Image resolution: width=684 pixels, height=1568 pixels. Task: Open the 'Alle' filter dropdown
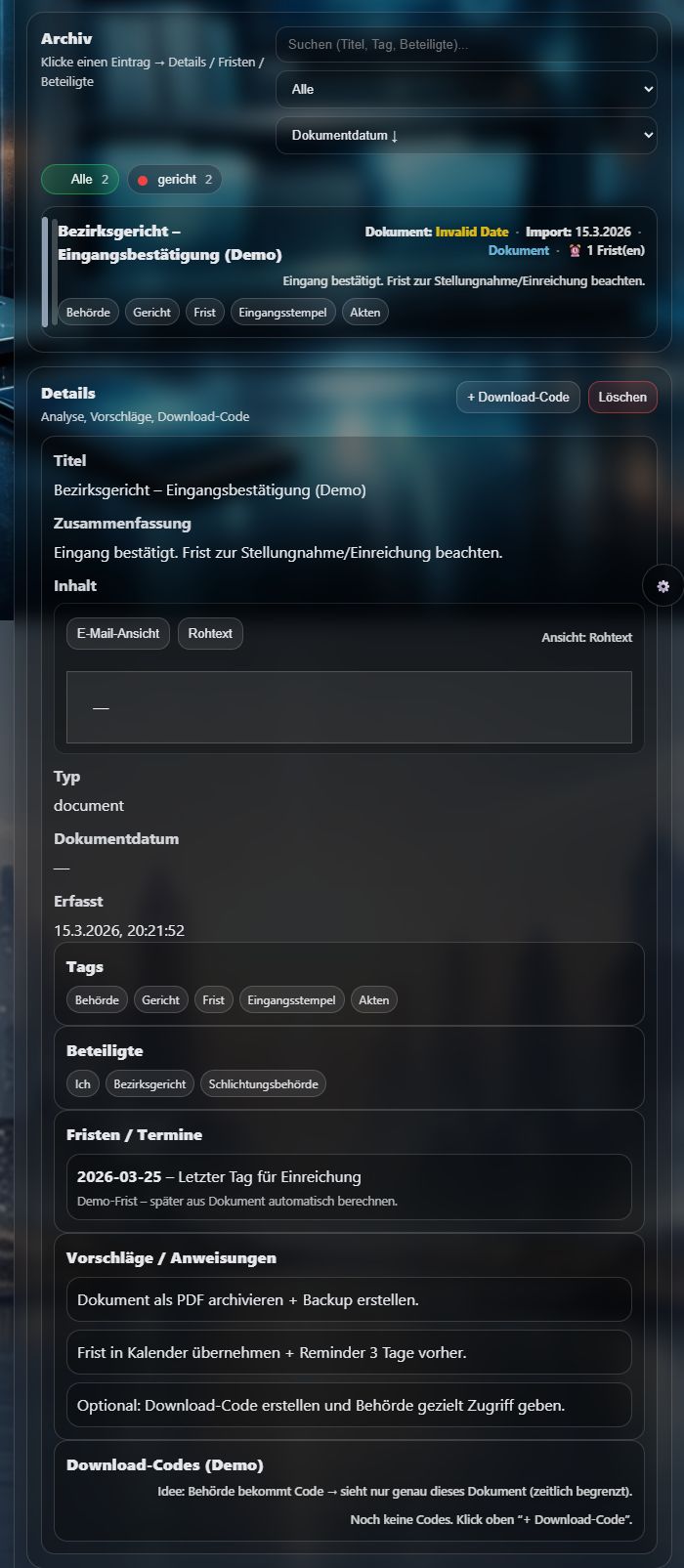point(466,89)
